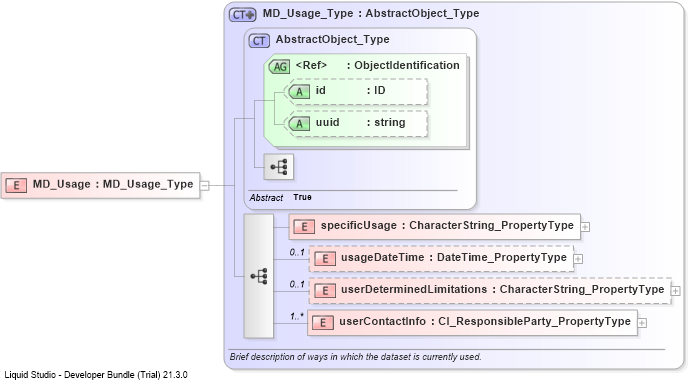Click the E icon of userContactInfo

point(322,323)
